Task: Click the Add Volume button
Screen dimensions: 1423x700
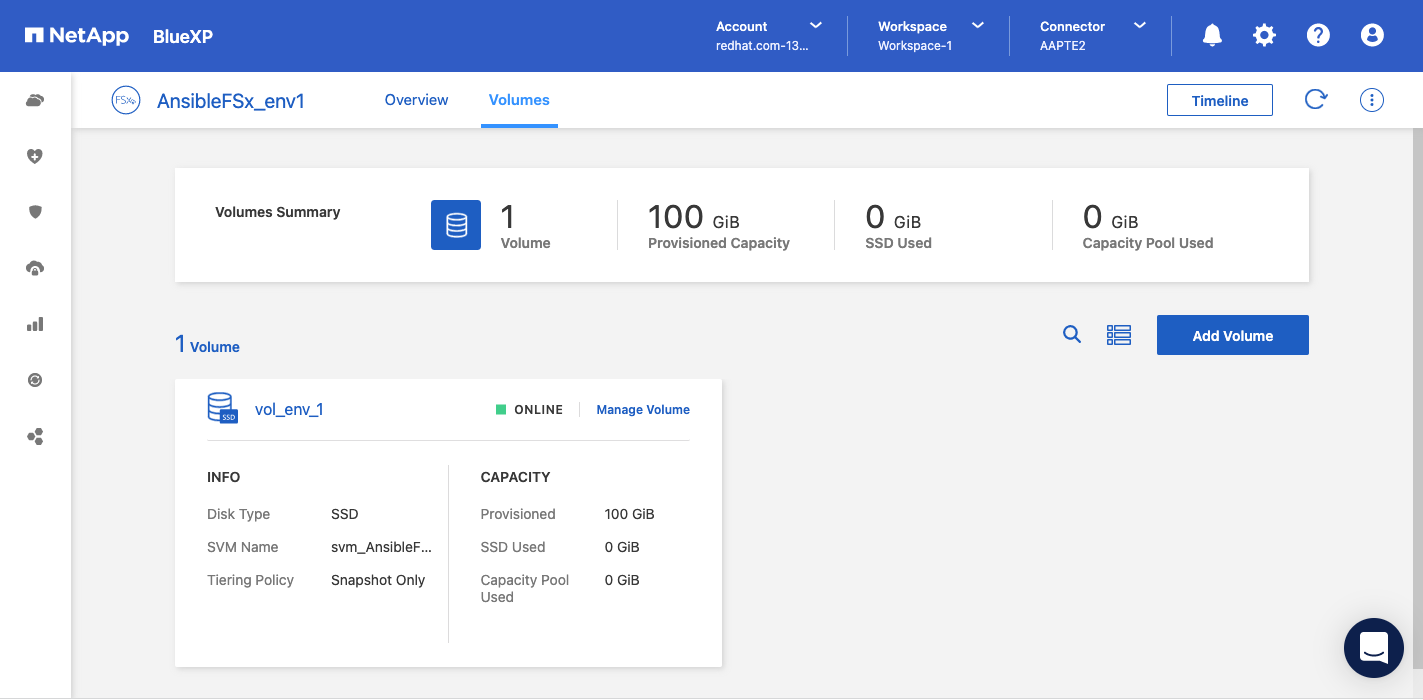Action: tap(1232, 336)
